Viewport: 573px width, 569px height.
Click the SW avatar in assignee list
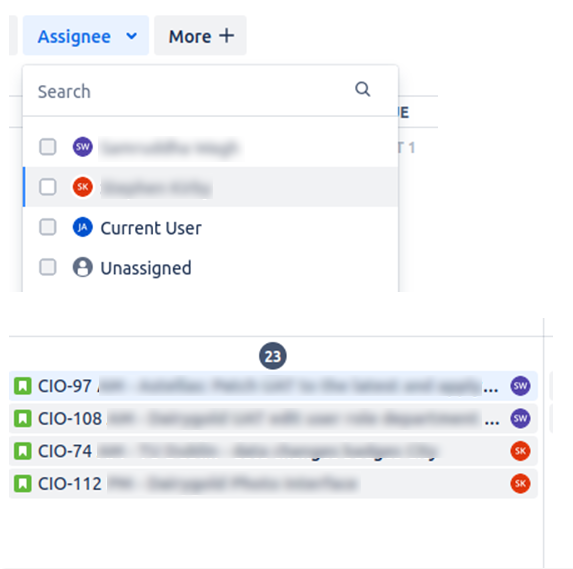pos(83,147)
